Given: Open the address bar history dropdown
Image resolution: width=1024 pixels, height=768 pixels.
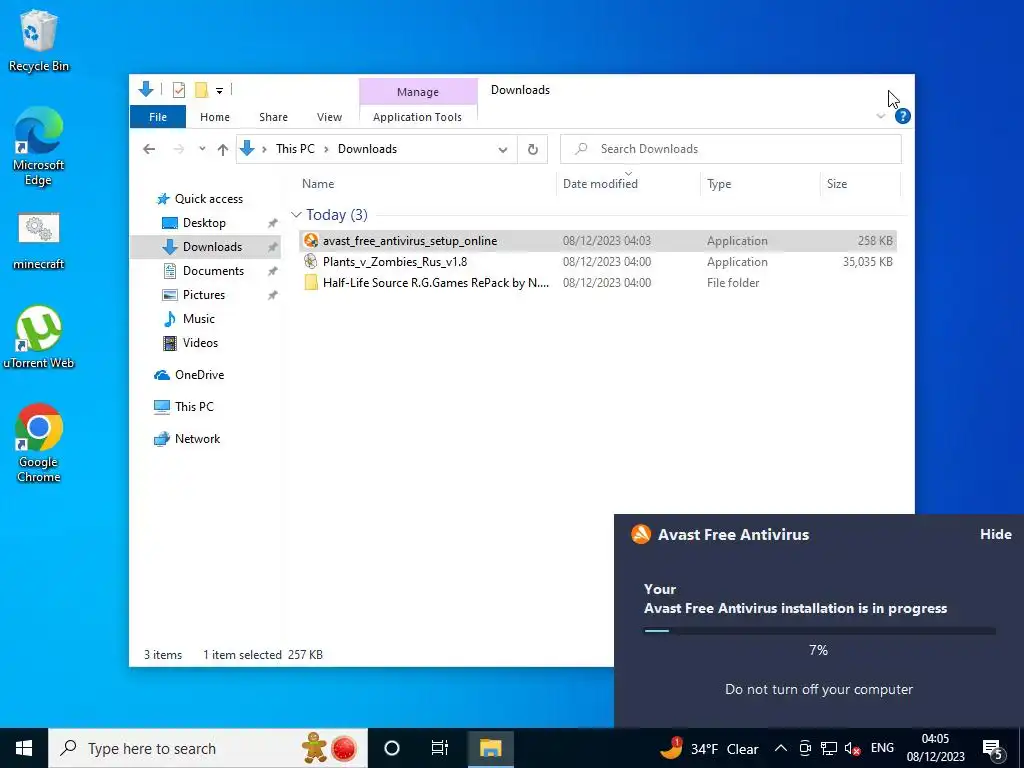Looking at the screenshot, I should pos(503,150).
